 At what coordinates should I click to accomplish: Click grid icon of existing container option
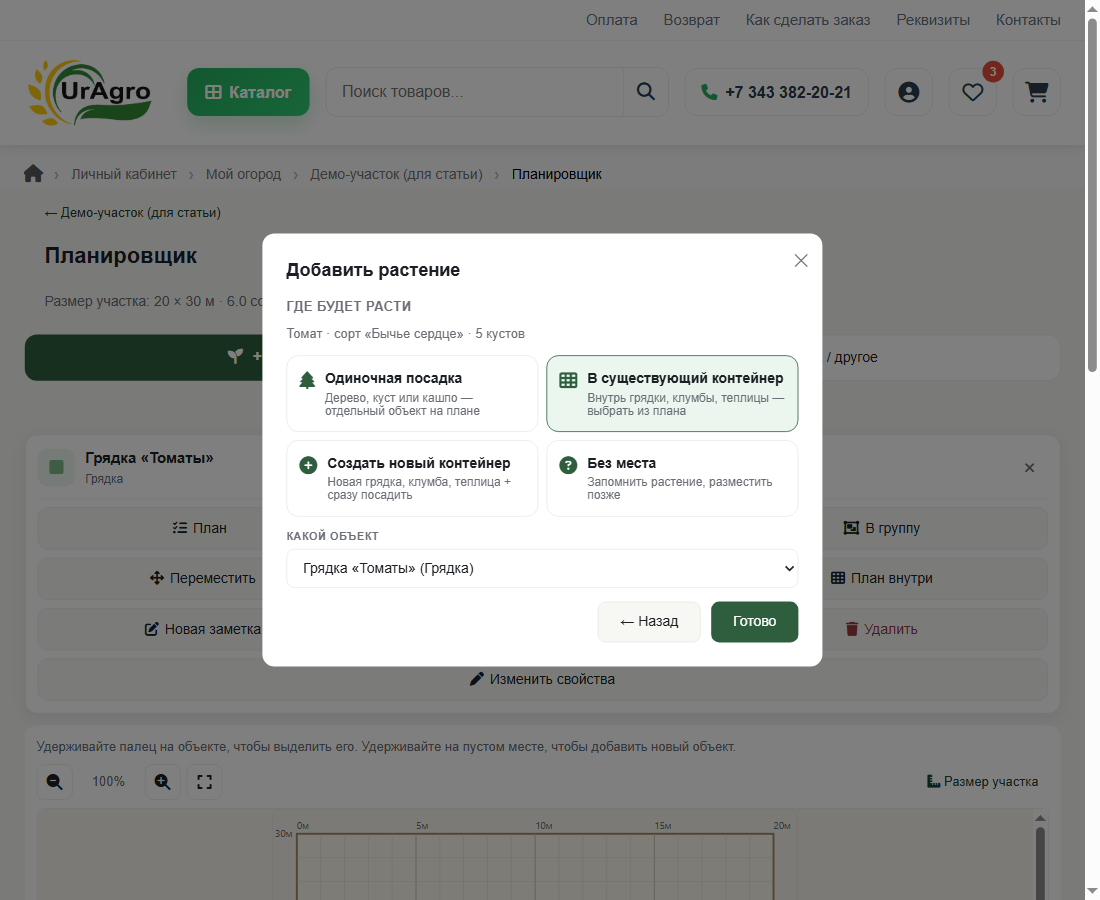(x=568, y=380)
